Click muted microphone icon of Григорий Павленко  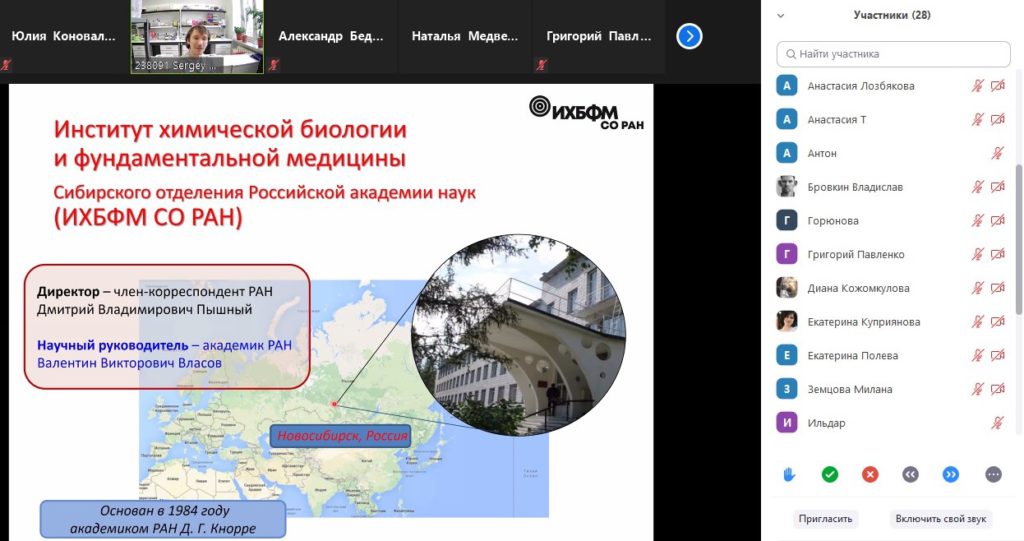(978, 254)
